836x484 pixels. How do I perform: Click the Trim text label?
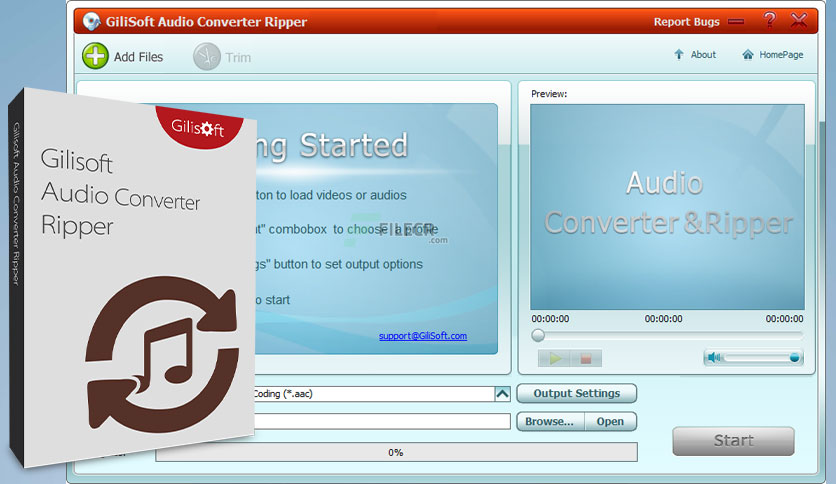pyautogui.click(x=238, y=58)
